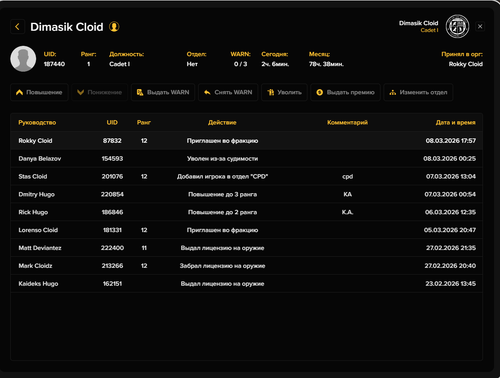Click the Уволить button
The image size is (500, 378).
point(284,92)
